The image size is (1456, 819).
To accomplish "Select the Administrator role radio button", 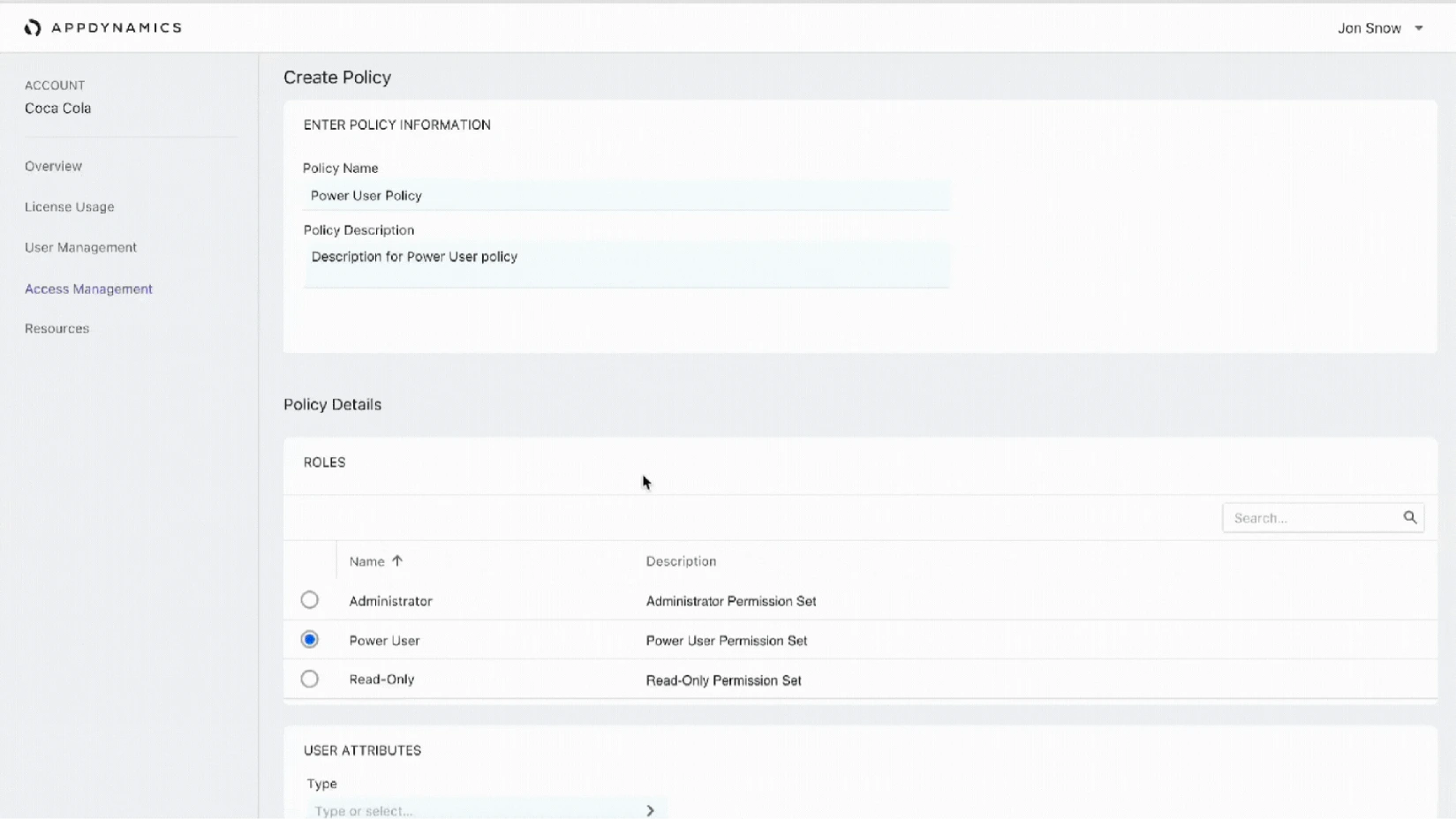I will pyautogui.click(x=309, y=600).
